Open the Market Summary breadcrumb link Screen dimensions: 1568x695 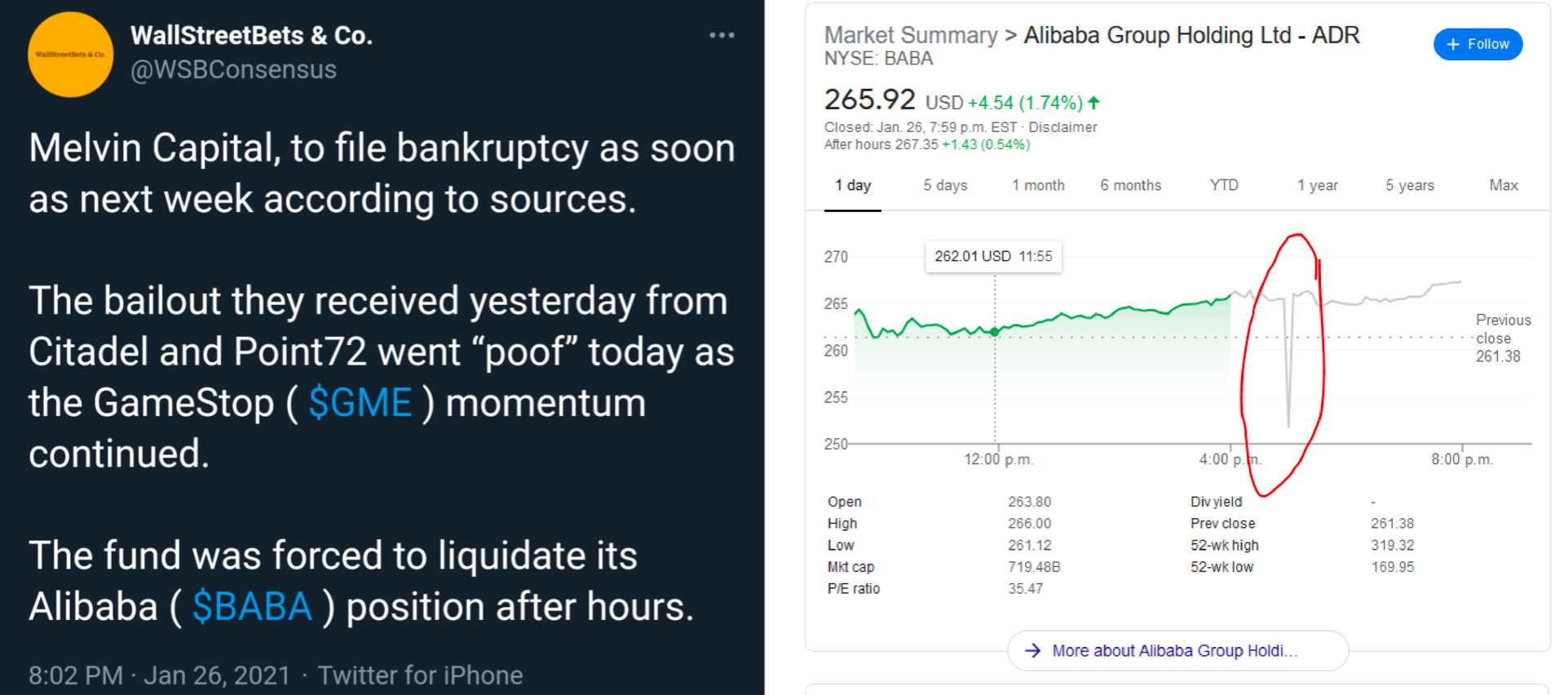911,35
